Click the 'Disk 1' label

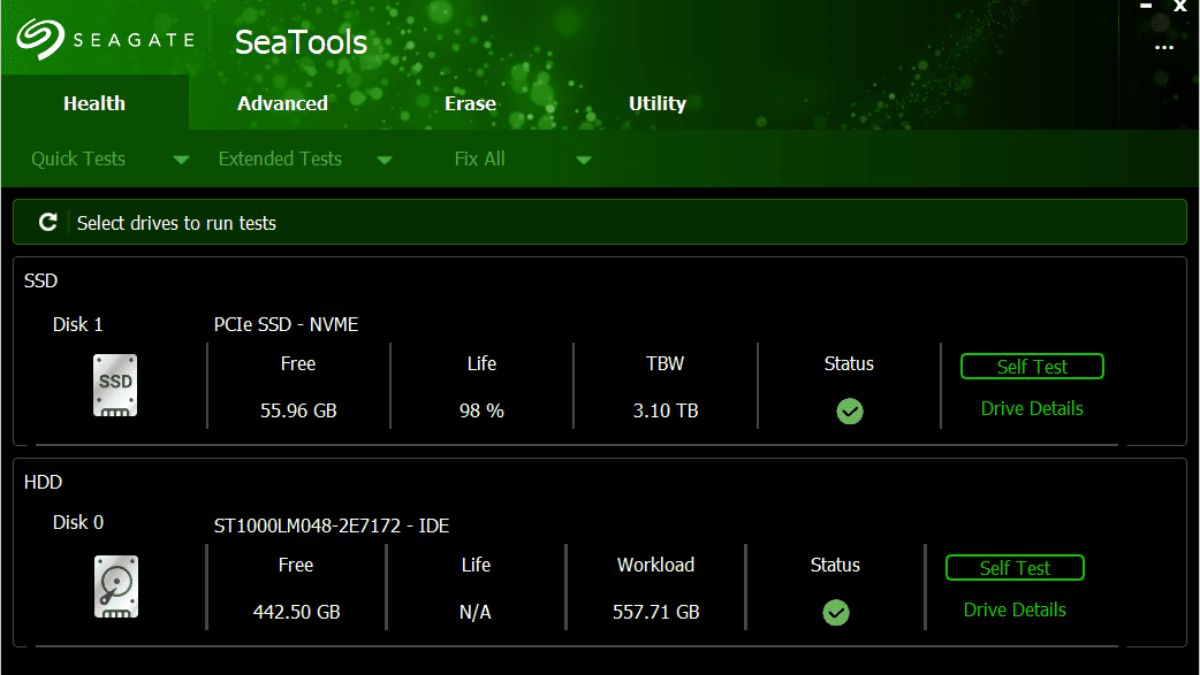pyautogui.click(x=78, y=325)
